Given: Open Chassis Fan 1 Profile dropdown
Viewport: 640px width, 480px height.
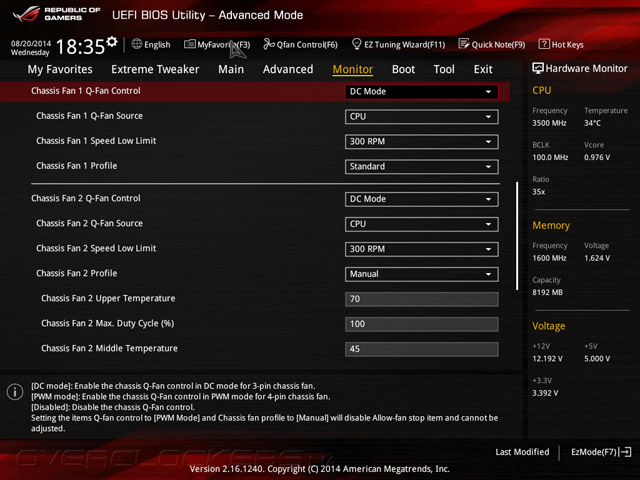Looking at the screenshot, I should pyautogui.click(x=422, y=167).
